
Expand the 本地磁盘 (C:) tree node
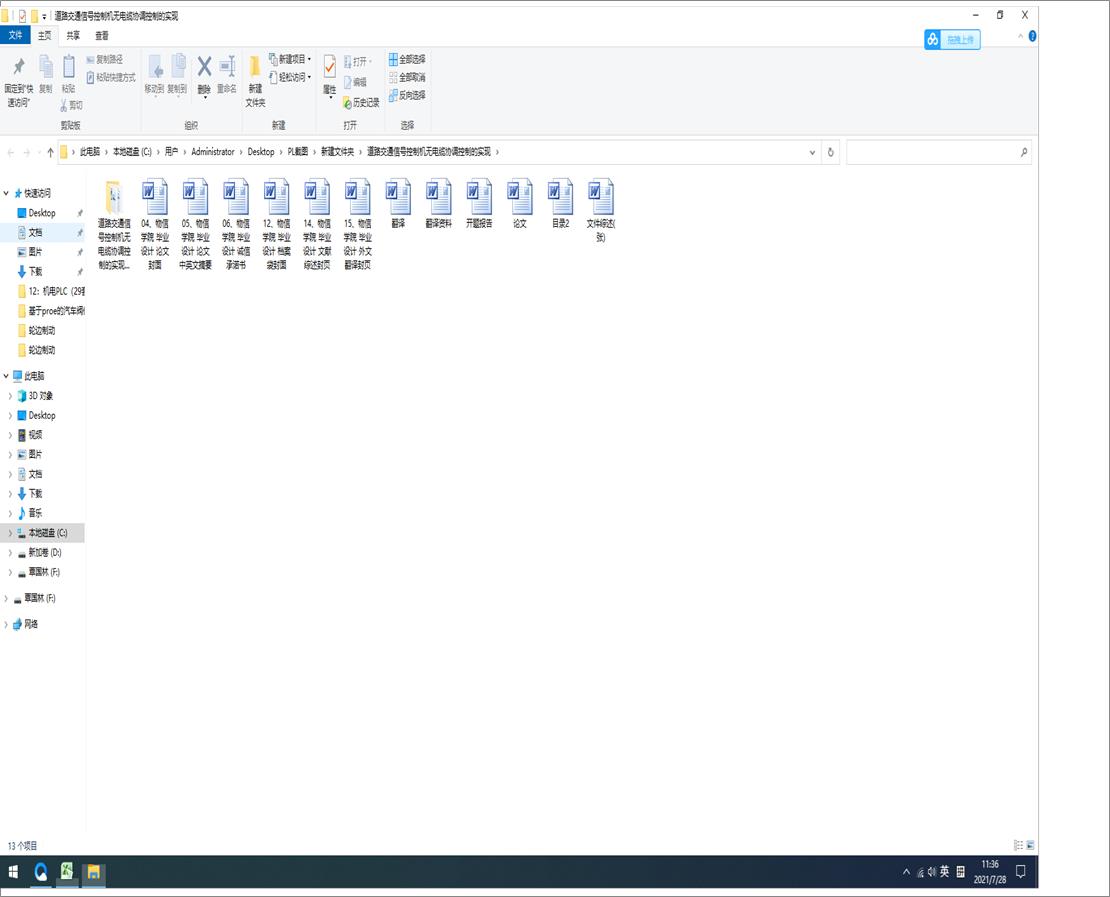(x=10, y=533)
